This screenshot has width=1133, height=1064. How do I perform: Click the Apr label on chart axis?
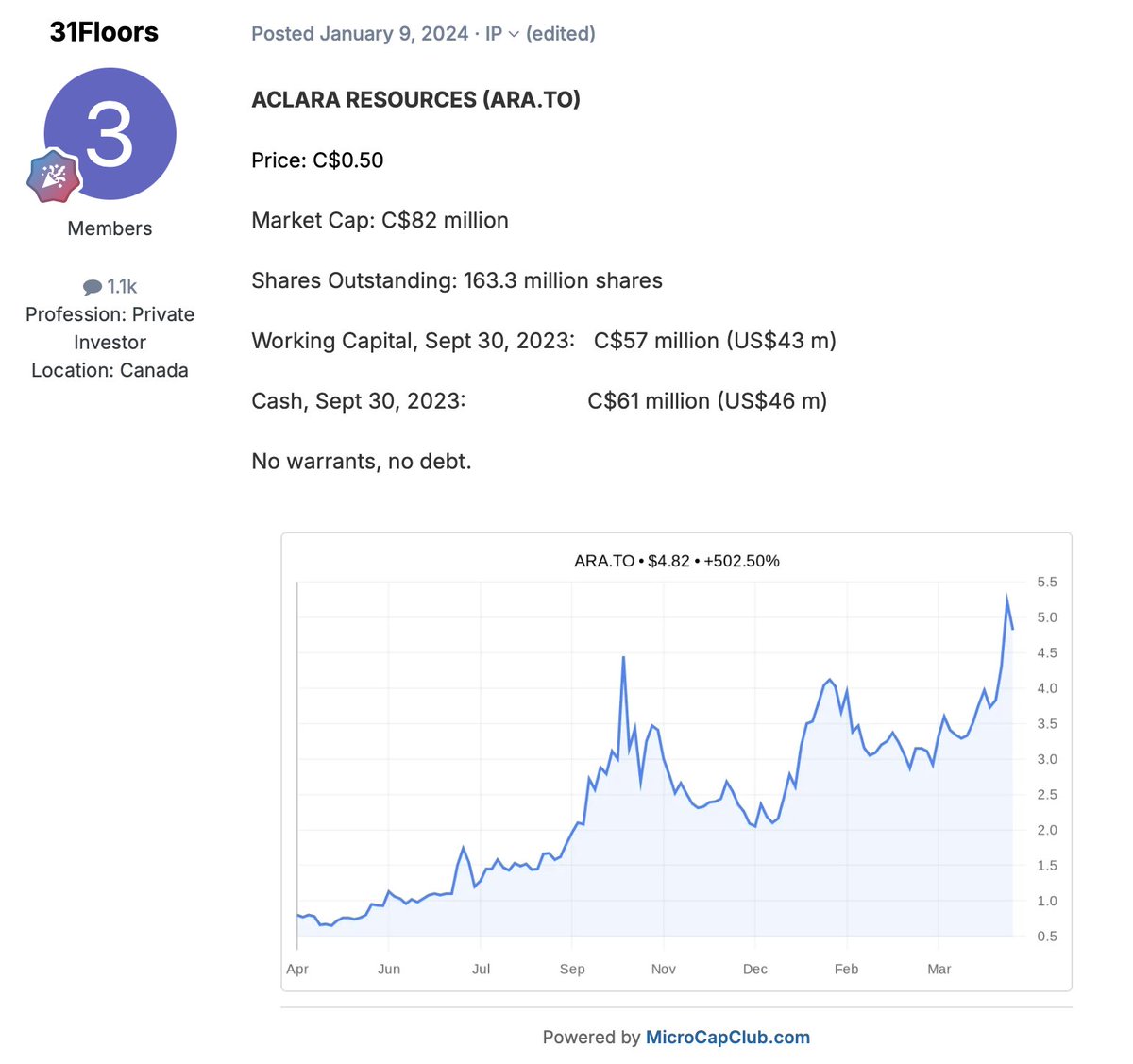[297, 969]
